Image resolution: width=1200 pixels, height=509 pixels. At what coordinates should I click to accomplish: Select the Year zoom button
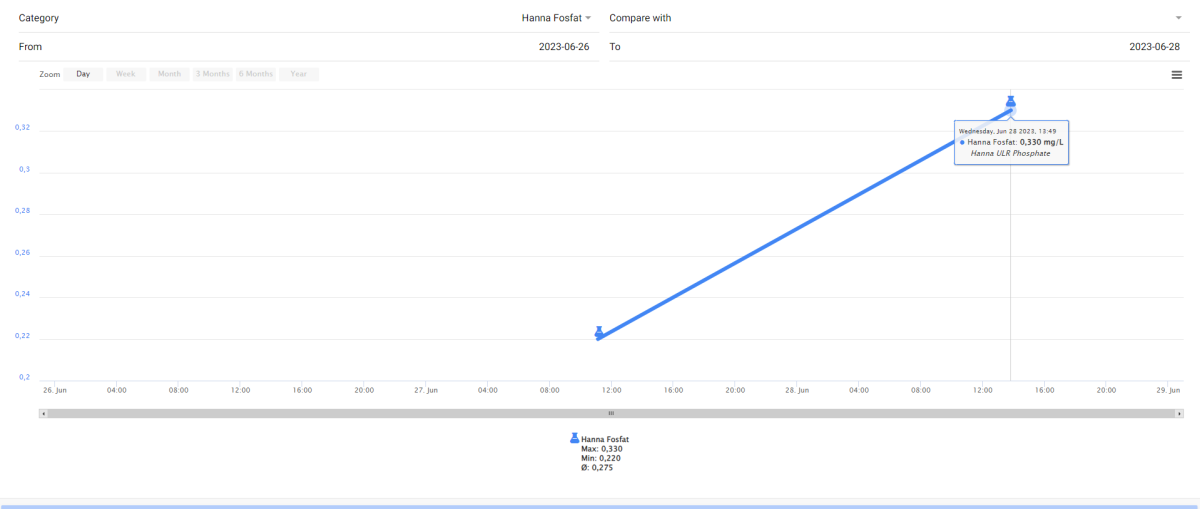299,74
